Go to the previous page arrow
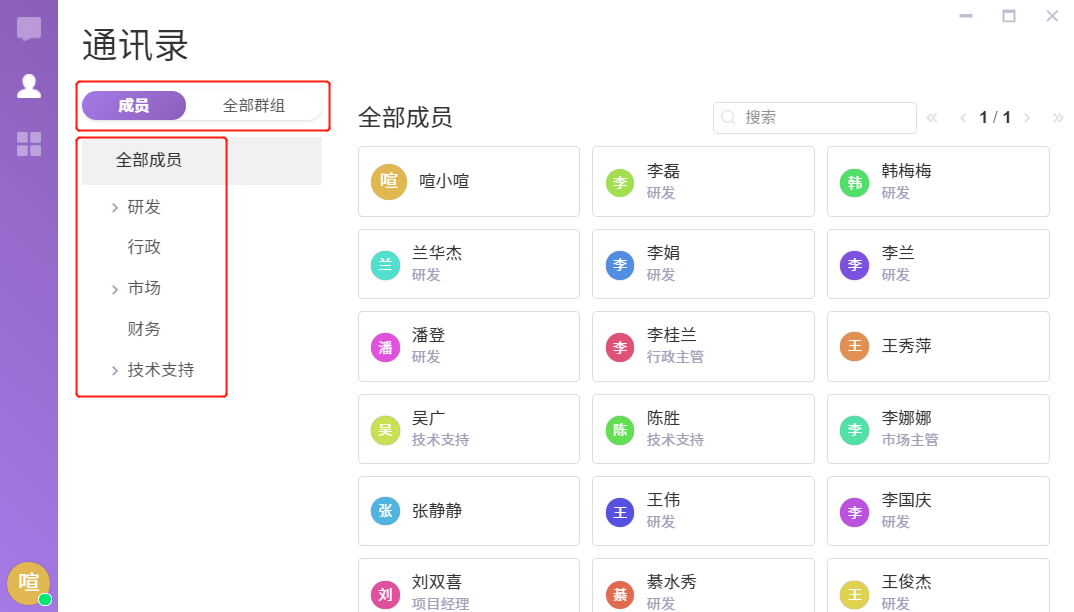The image size is (1074, 612). 963,118
